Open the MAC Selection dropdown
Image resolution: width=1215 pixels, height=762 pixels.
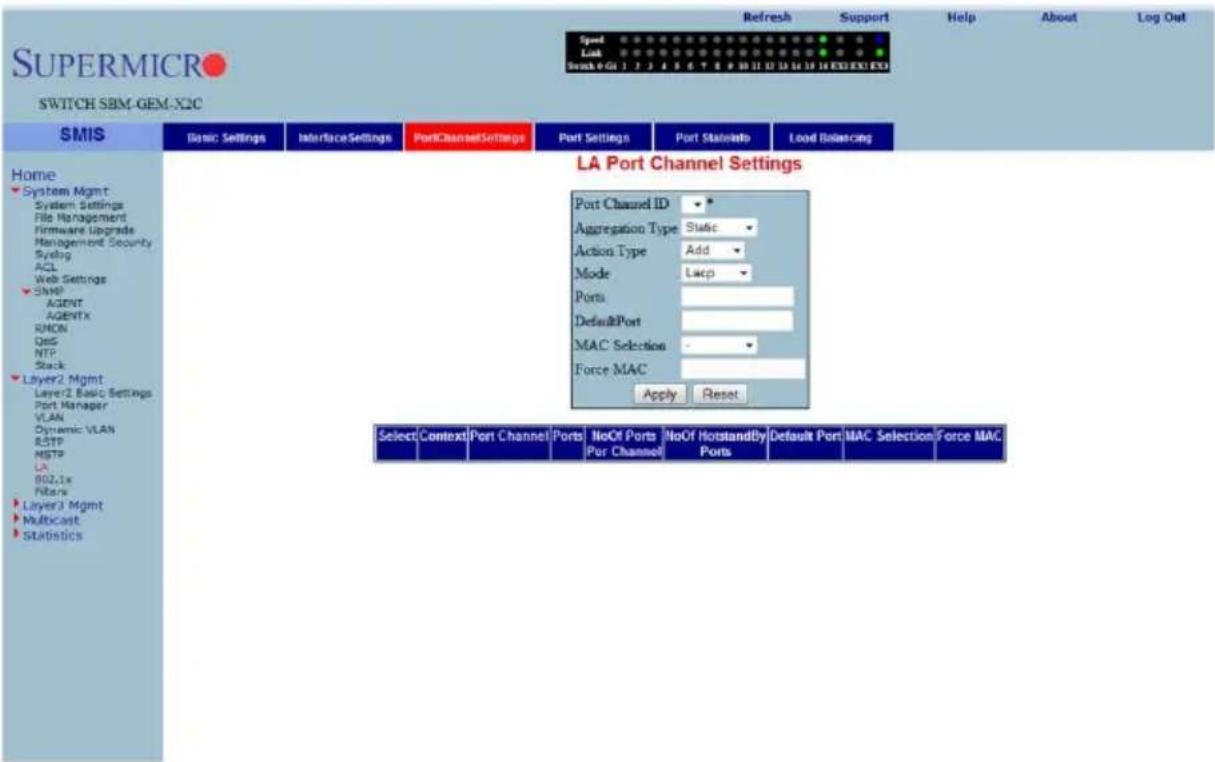pyautogui.click(x=719, y=345)
